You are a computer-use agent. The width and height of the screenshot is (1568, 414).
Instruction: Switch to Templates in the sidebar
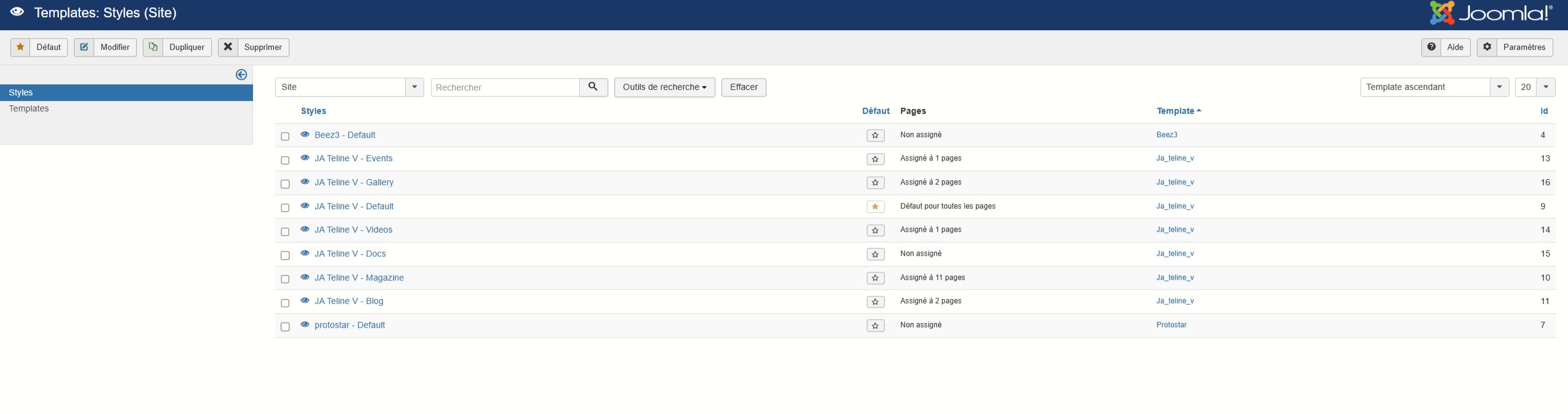29,108
